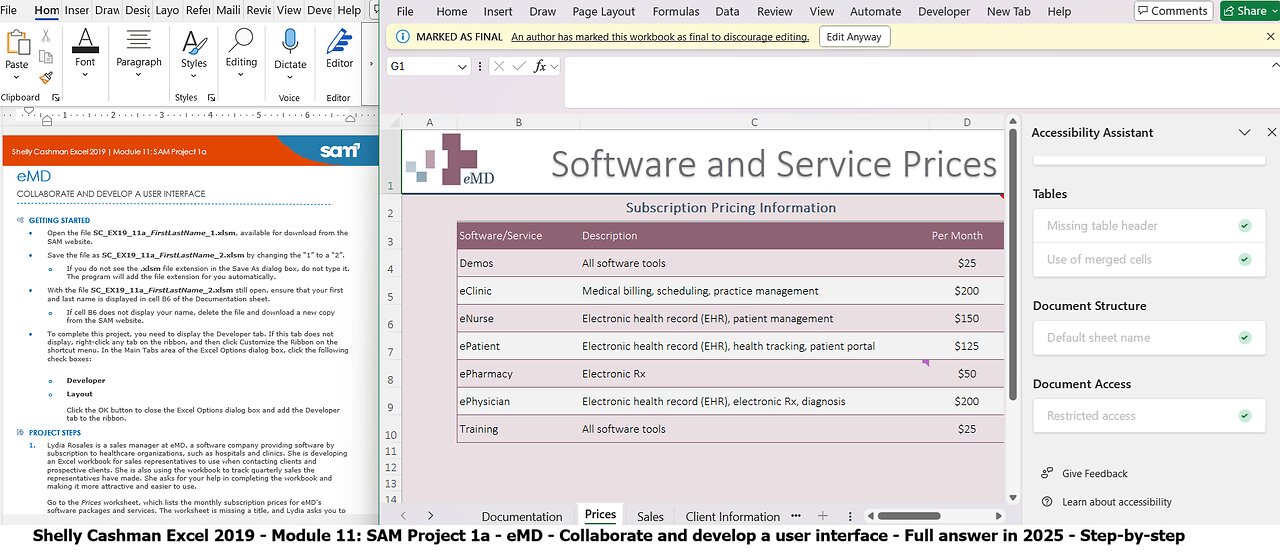Open Learn about accessibility link
The height and width of the screenshot is (552, 1280).
coord(1117,502)
